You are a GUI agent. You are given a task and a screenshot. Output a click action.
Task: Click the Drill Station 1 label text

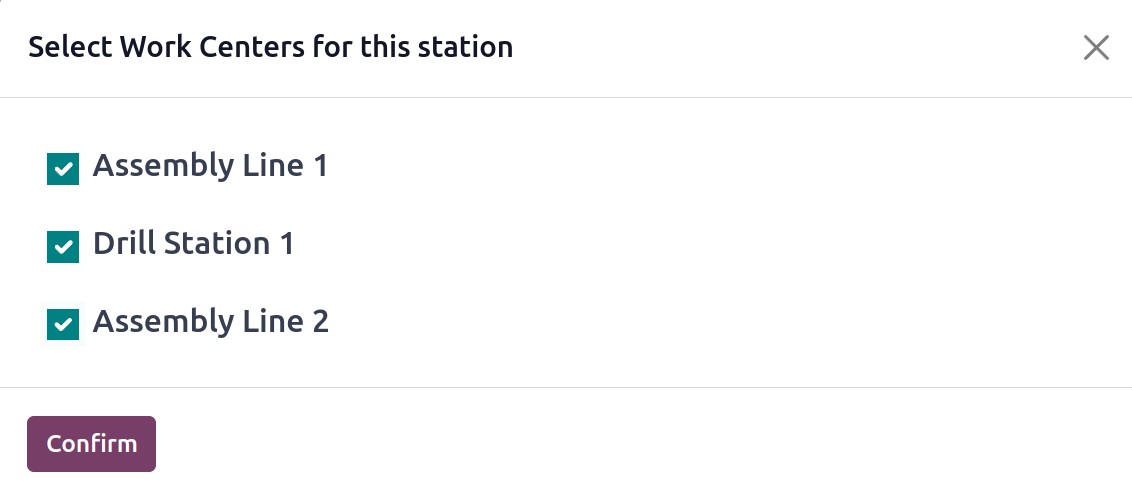click(x=193, y=244)
